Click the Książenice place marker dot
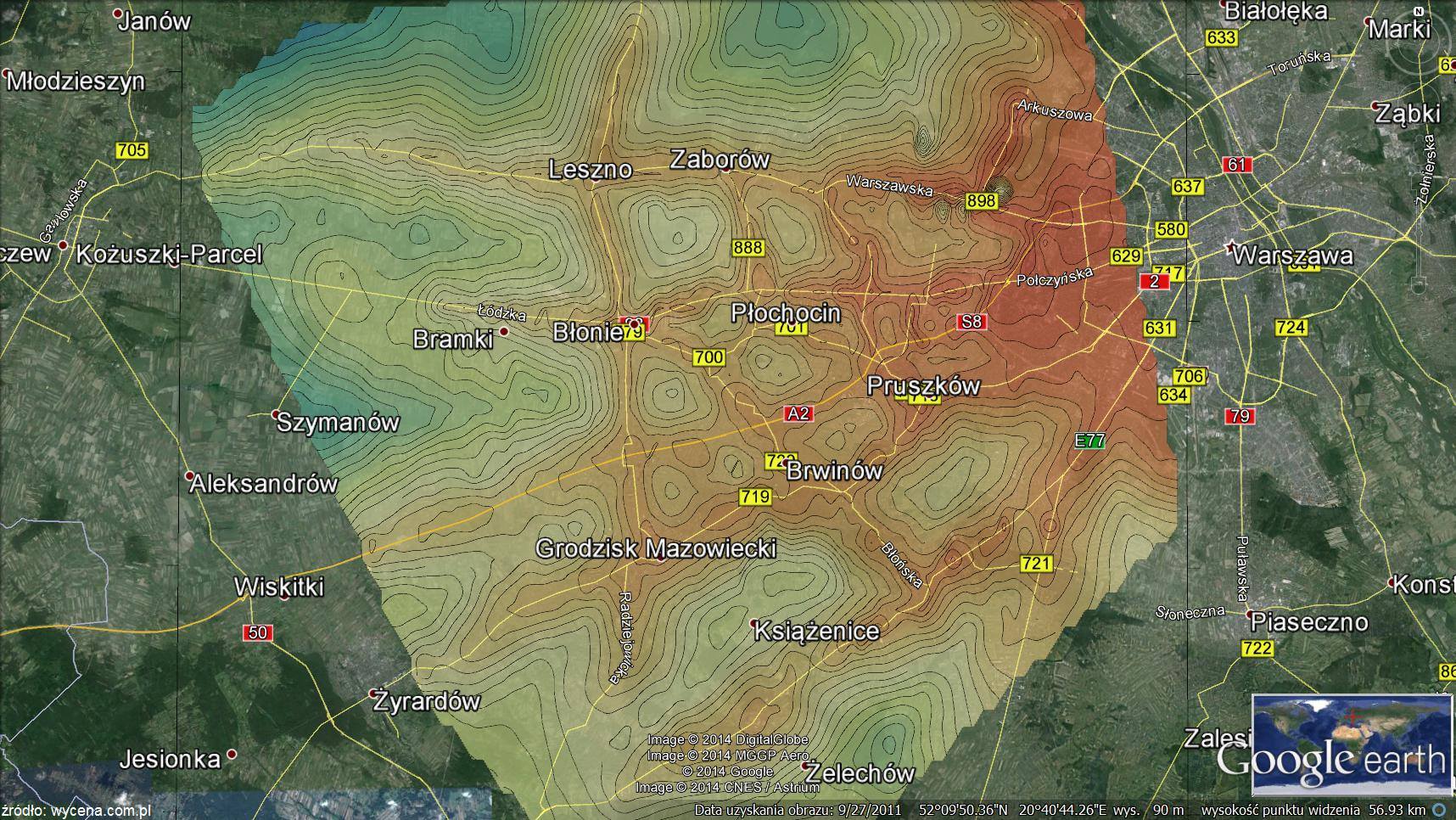The width and height of the screenshot is (1456, 820). point(754,624)
